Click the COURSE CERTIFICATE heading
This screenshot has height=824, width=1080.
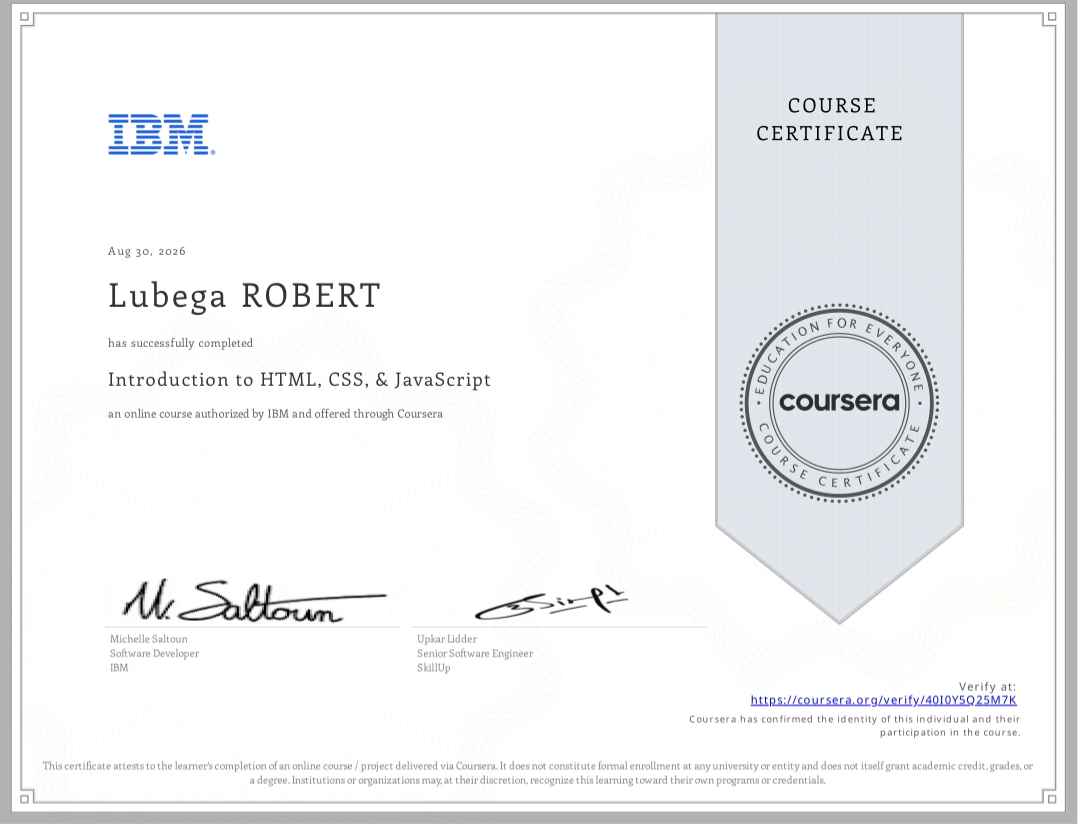(830, 119)
